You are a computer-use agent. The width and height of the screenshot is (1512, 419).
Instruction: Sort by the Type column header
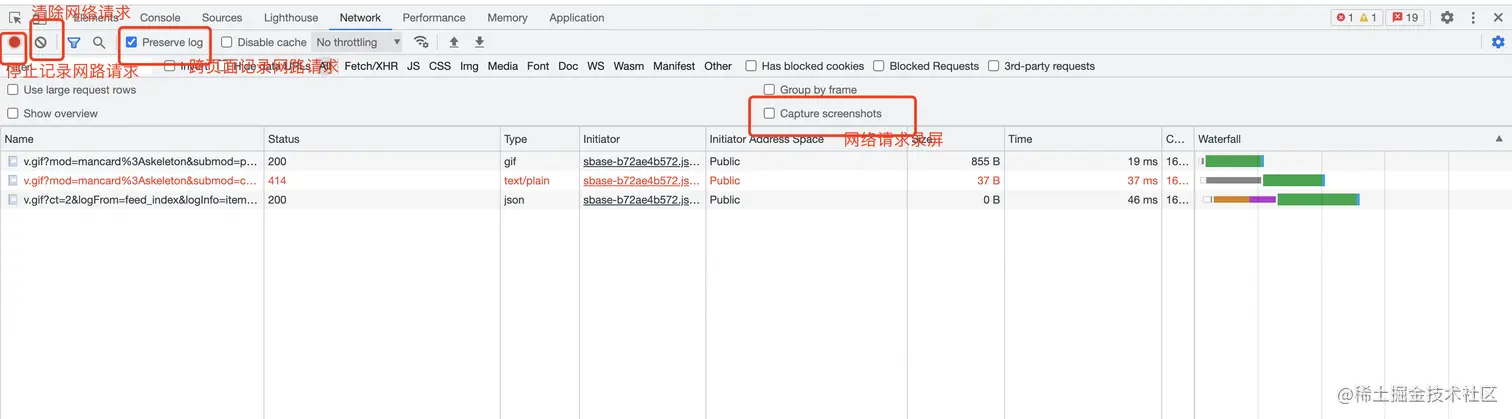coord(540,139)
